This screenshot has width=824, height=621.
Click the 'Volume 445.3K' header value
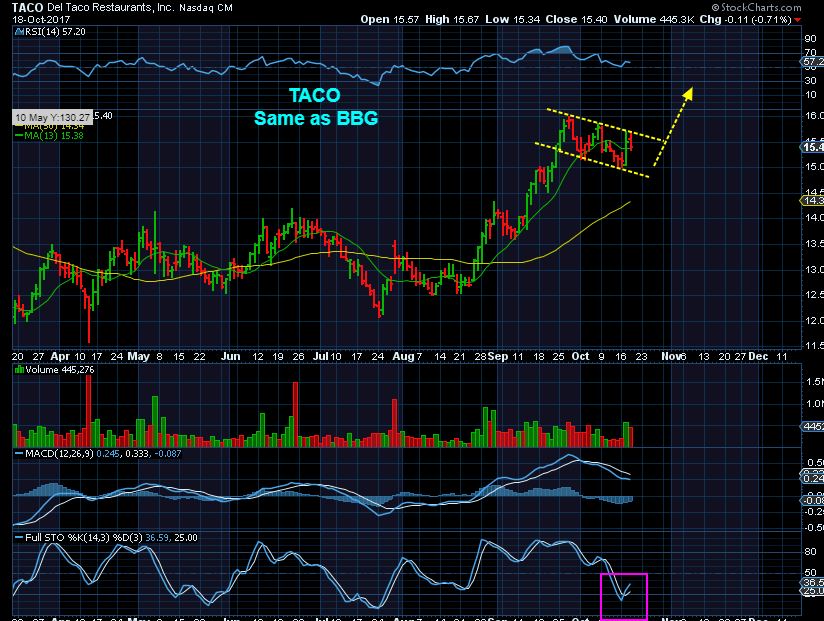654,19
